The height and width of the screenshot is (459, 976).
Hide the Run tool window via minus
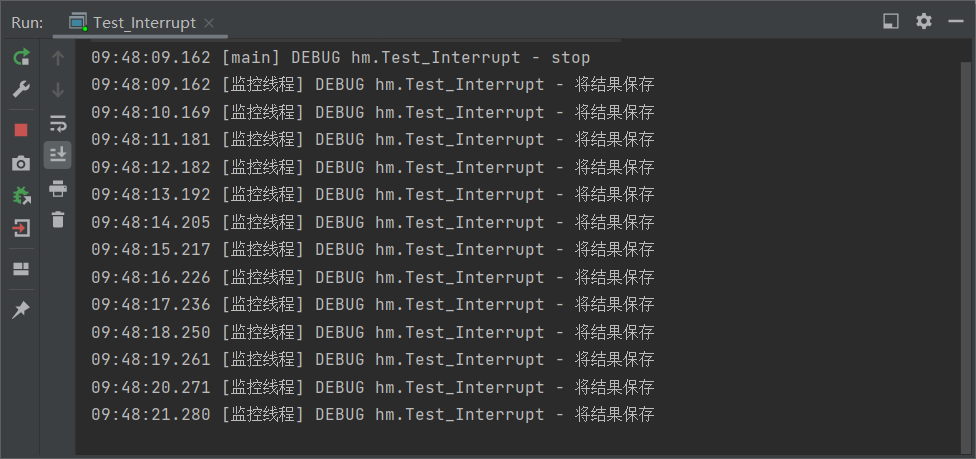[956, 22]
